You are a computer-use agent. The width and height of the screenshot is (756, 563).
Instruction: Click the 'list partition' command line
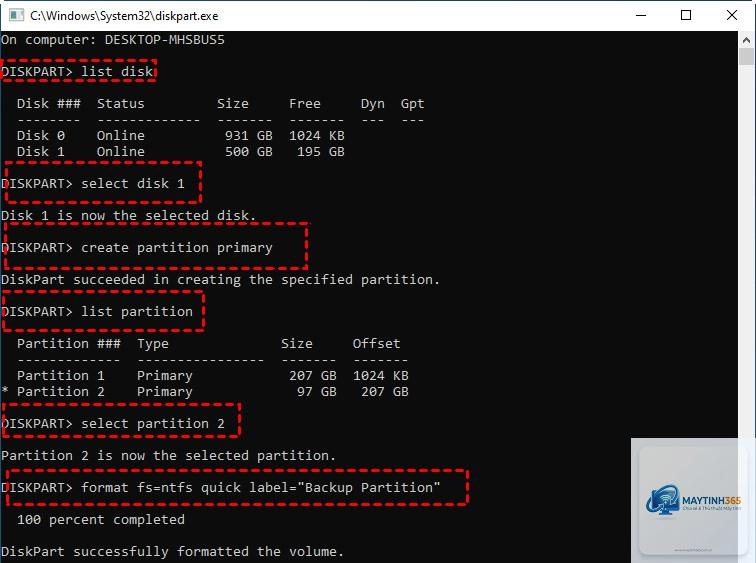click(x=97, y=311)
